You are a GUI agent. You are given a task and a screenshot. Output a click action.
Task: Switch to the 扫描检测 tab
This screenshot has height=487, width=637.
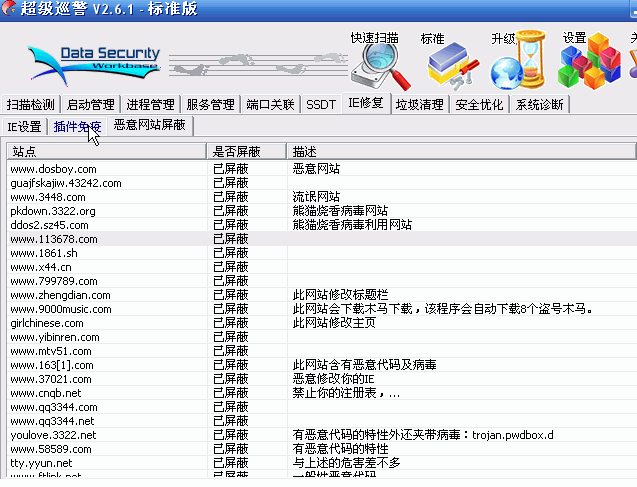point(31,104)
